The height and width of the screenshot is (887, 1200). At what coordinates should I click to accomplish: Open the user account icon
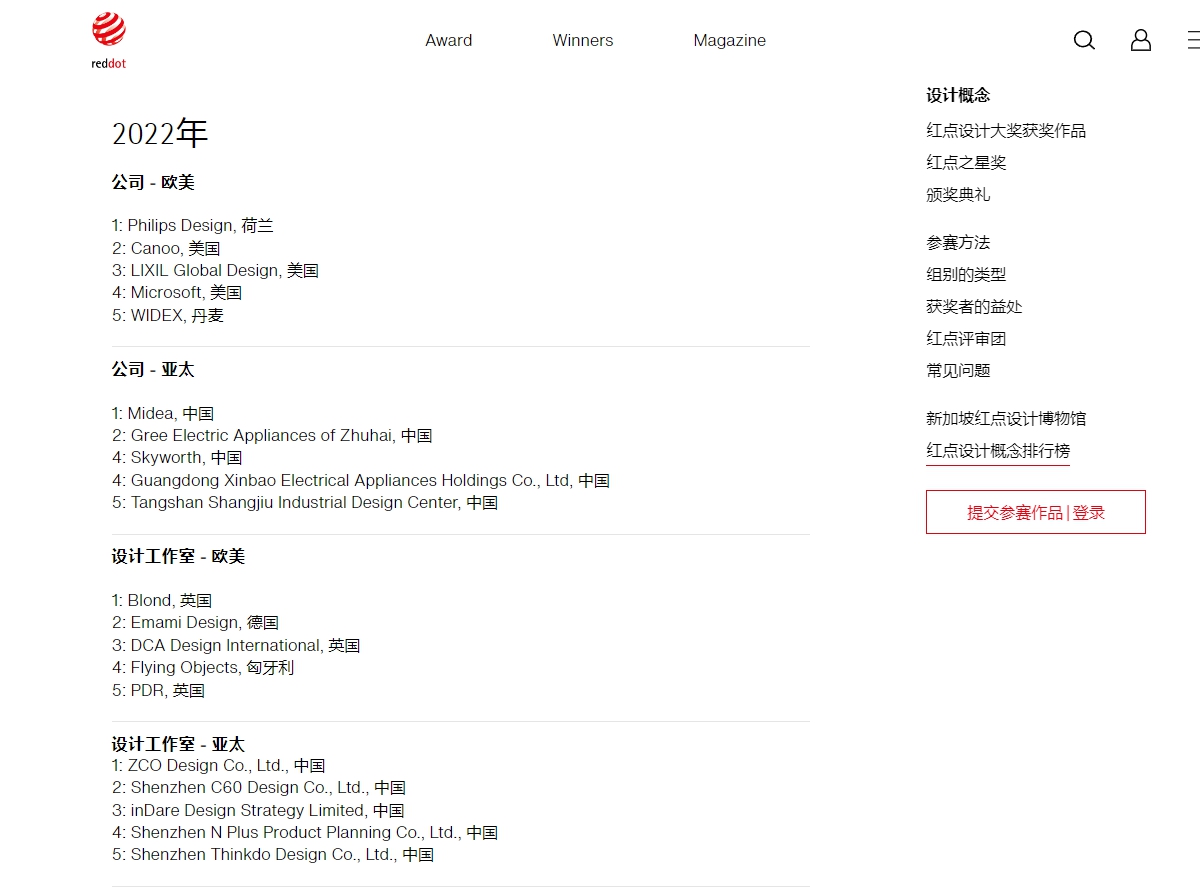[x=1141, y=40]
